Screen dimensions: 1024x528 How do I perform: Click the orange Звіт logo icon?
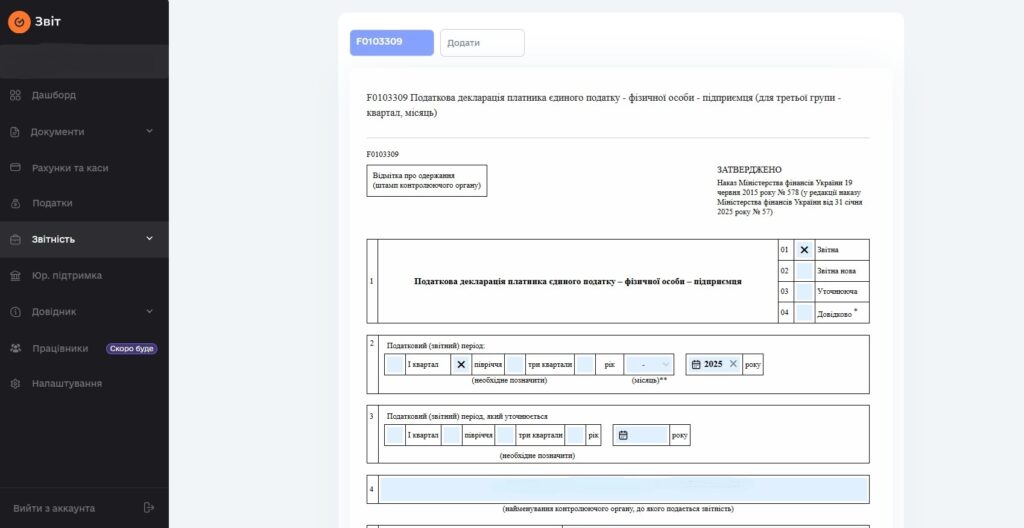[x=19, y=22]
